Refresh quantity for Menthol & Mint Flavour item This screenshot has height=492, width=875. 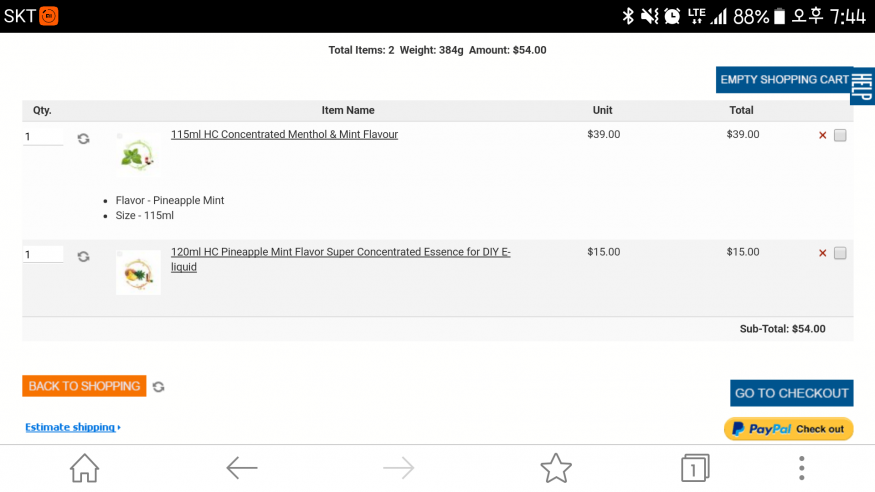[x=83, y=138]
